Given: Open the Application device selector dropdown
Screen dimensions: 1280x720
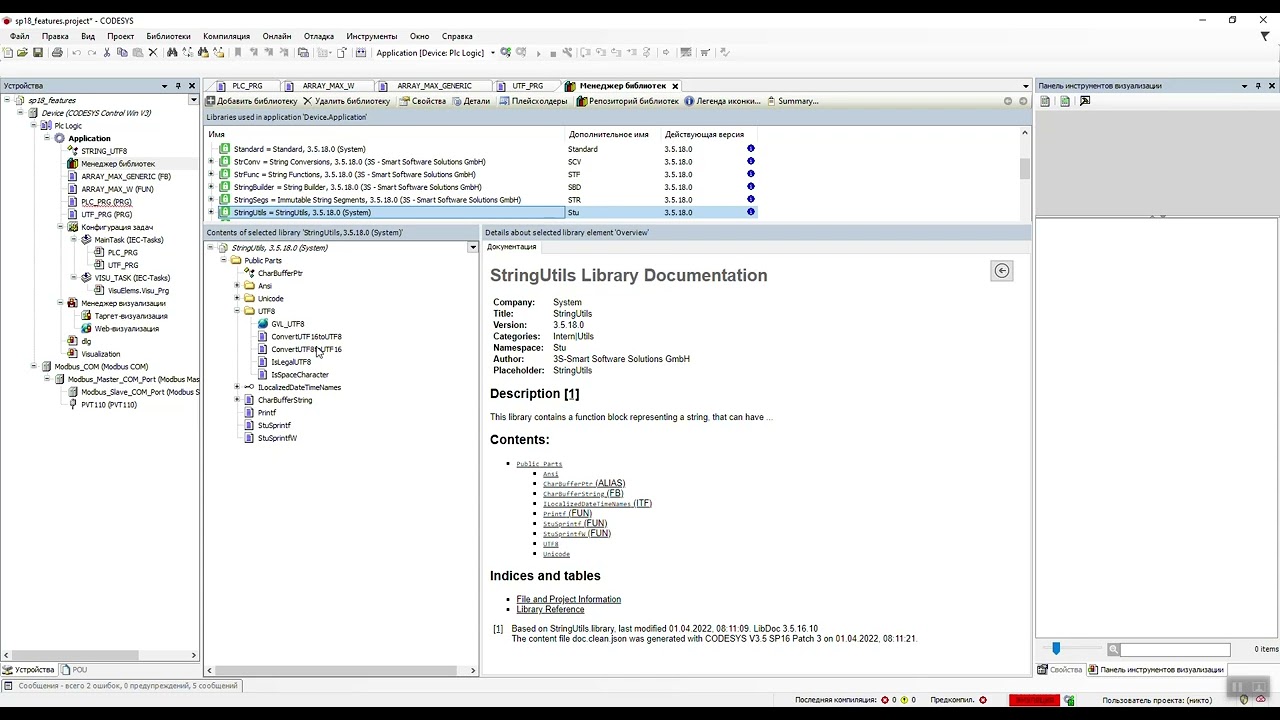Looking at the screenshot, I should 492,53.
